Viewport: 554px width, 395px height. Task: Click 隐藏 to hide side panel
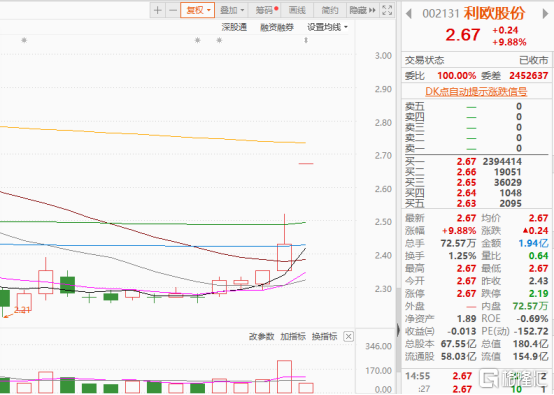tap(362, 10)
